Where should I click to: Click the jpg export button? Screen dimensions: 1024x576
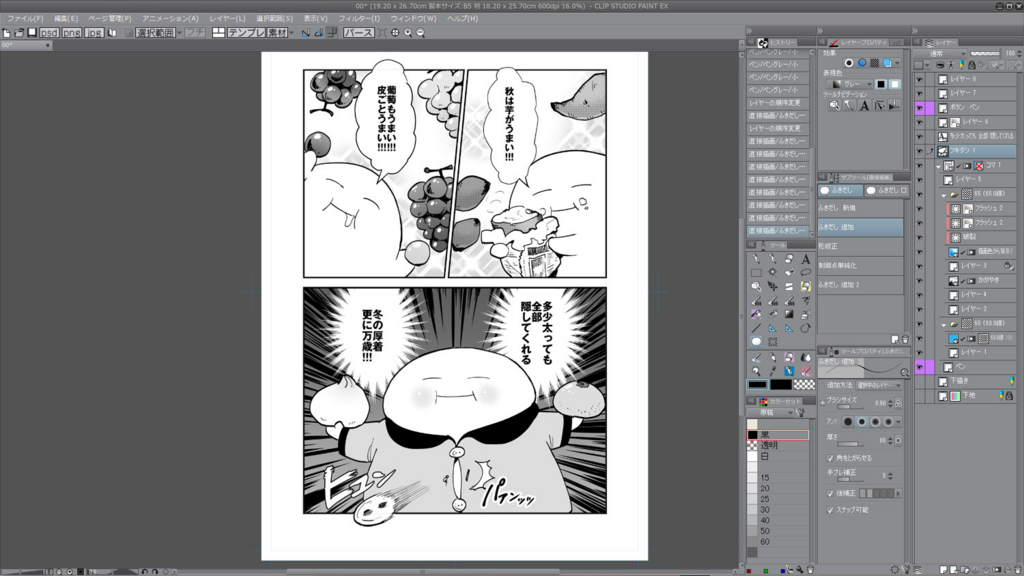click(93, 33)
